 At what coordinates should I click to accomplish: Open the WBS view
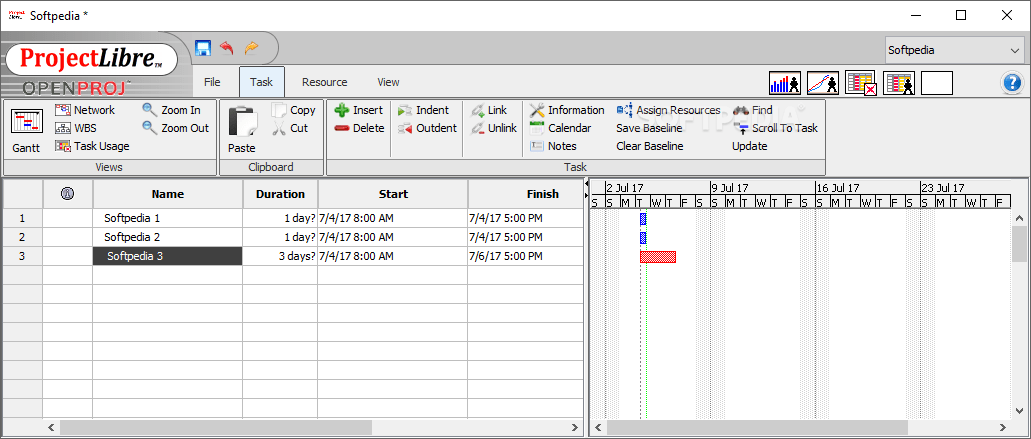click(76, 128)
